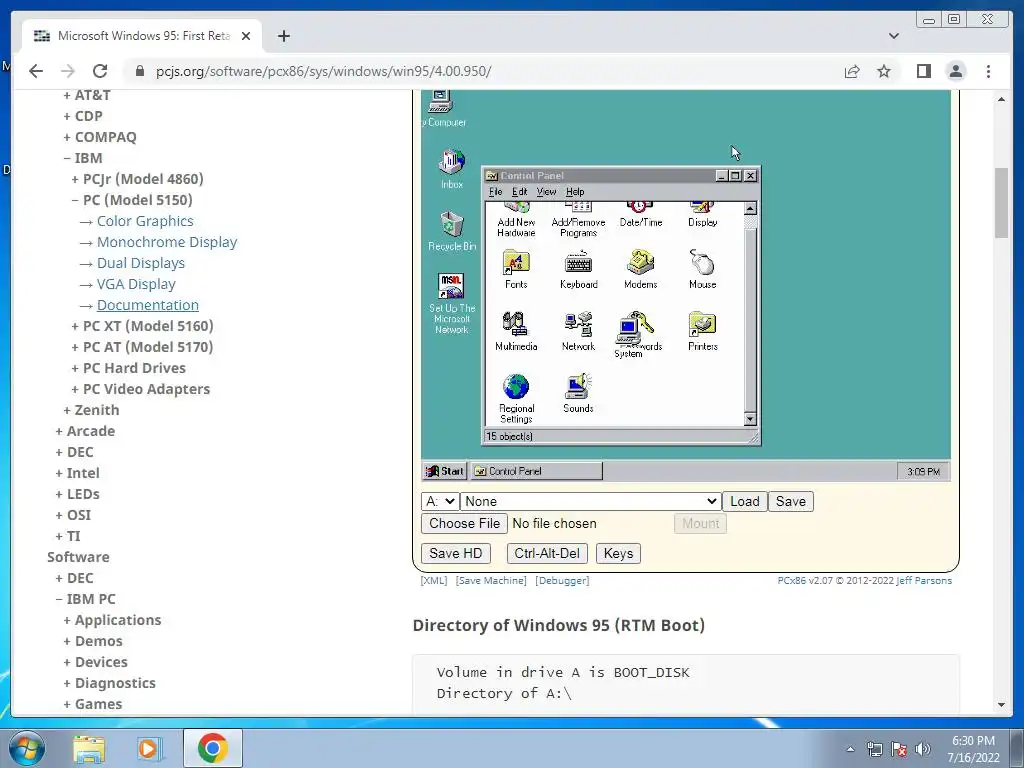Open the File menu in Control Panel
This screenshot has height=768, width=1024.
(x=496, y=192)
